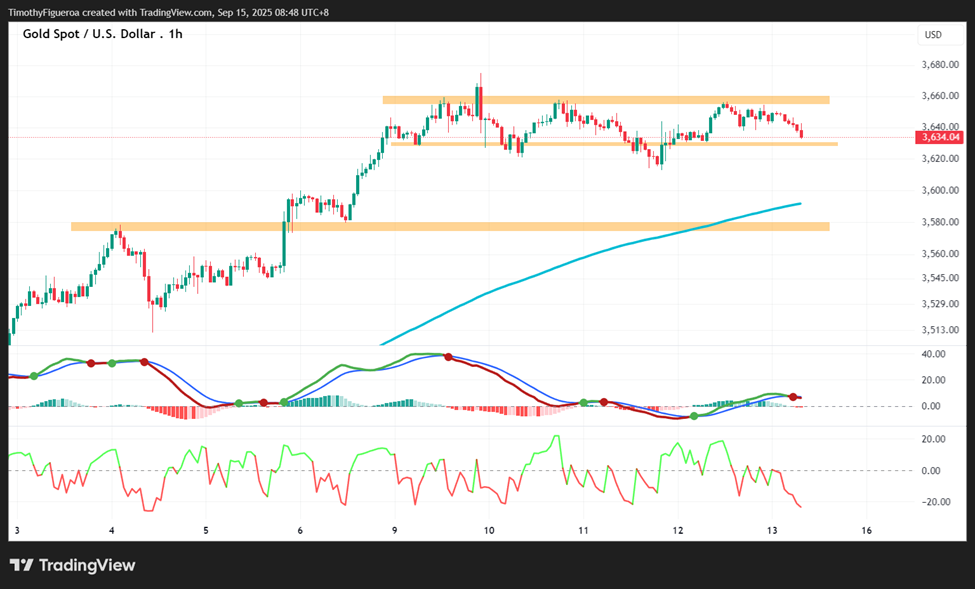Select date 11 on the time axis
Screen dimensions: 975x589
point(583,531)
